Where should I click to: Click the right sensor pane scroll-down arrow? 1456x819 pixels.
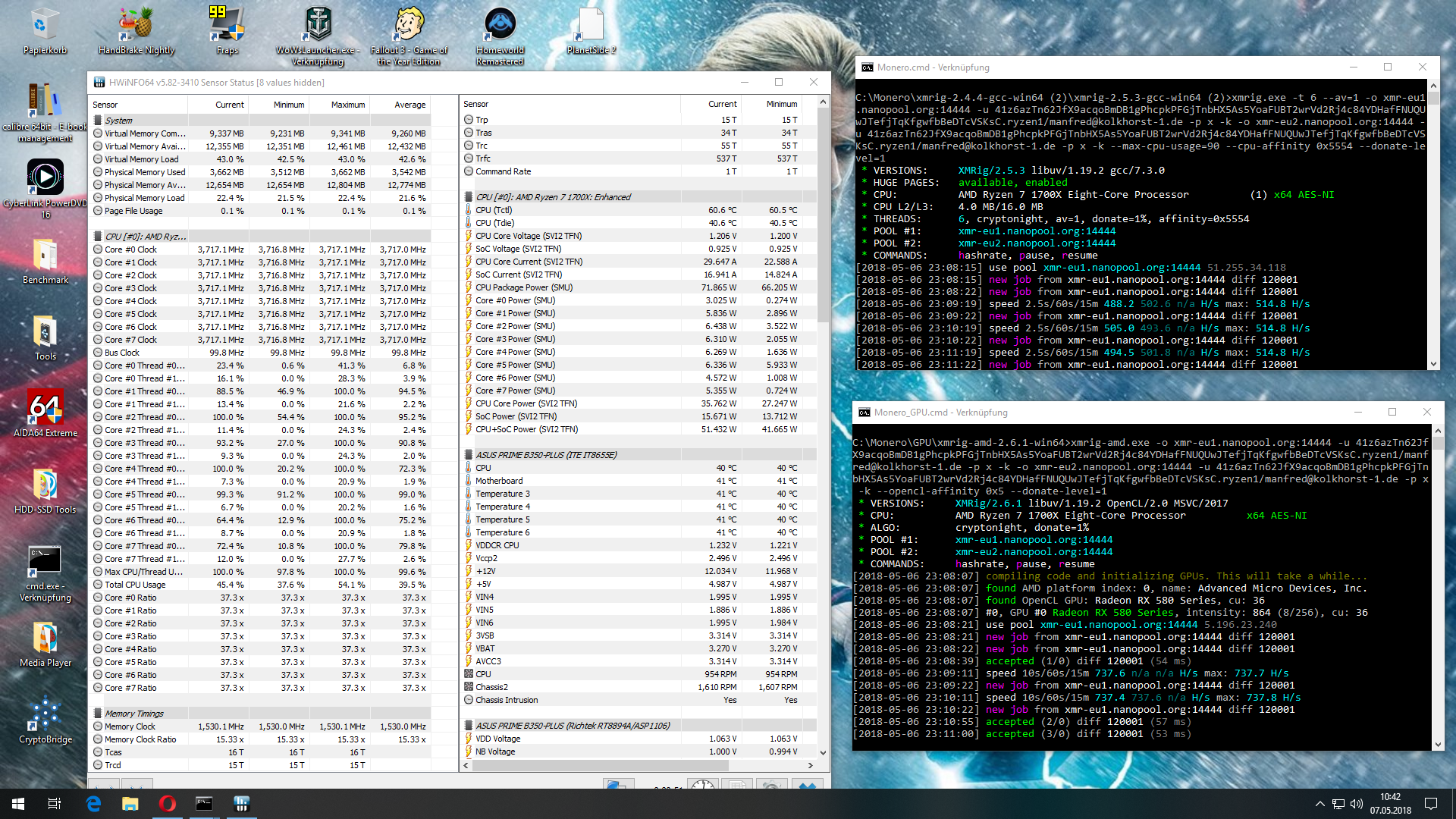click(x=823, y=752)
